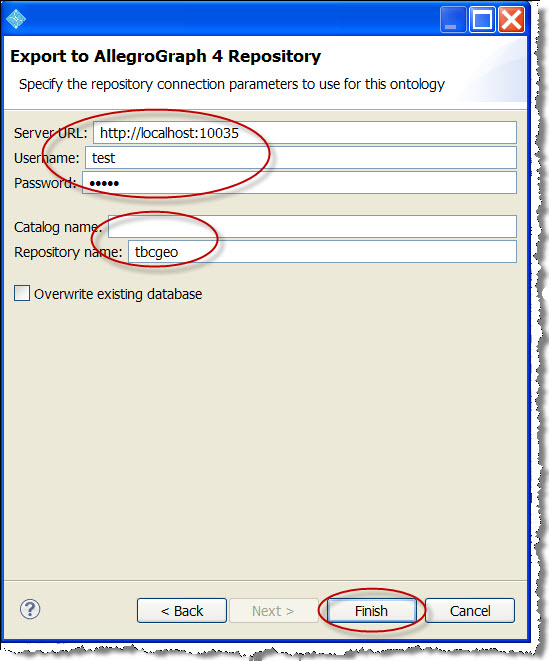This screenshot has width=549, height=661.
Task: Focus the Server URL field
Action: coord(305,133)
